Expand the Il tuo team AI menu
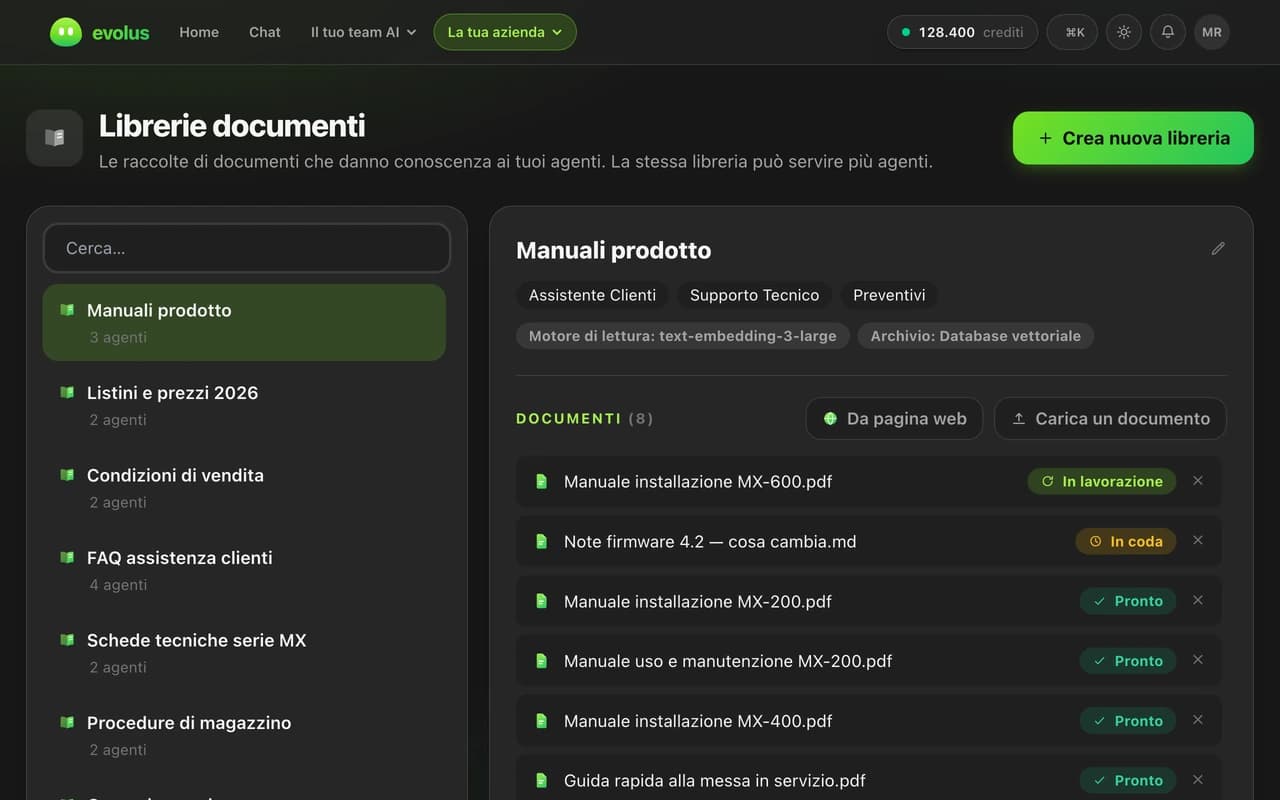 click(x=363, y=32)
